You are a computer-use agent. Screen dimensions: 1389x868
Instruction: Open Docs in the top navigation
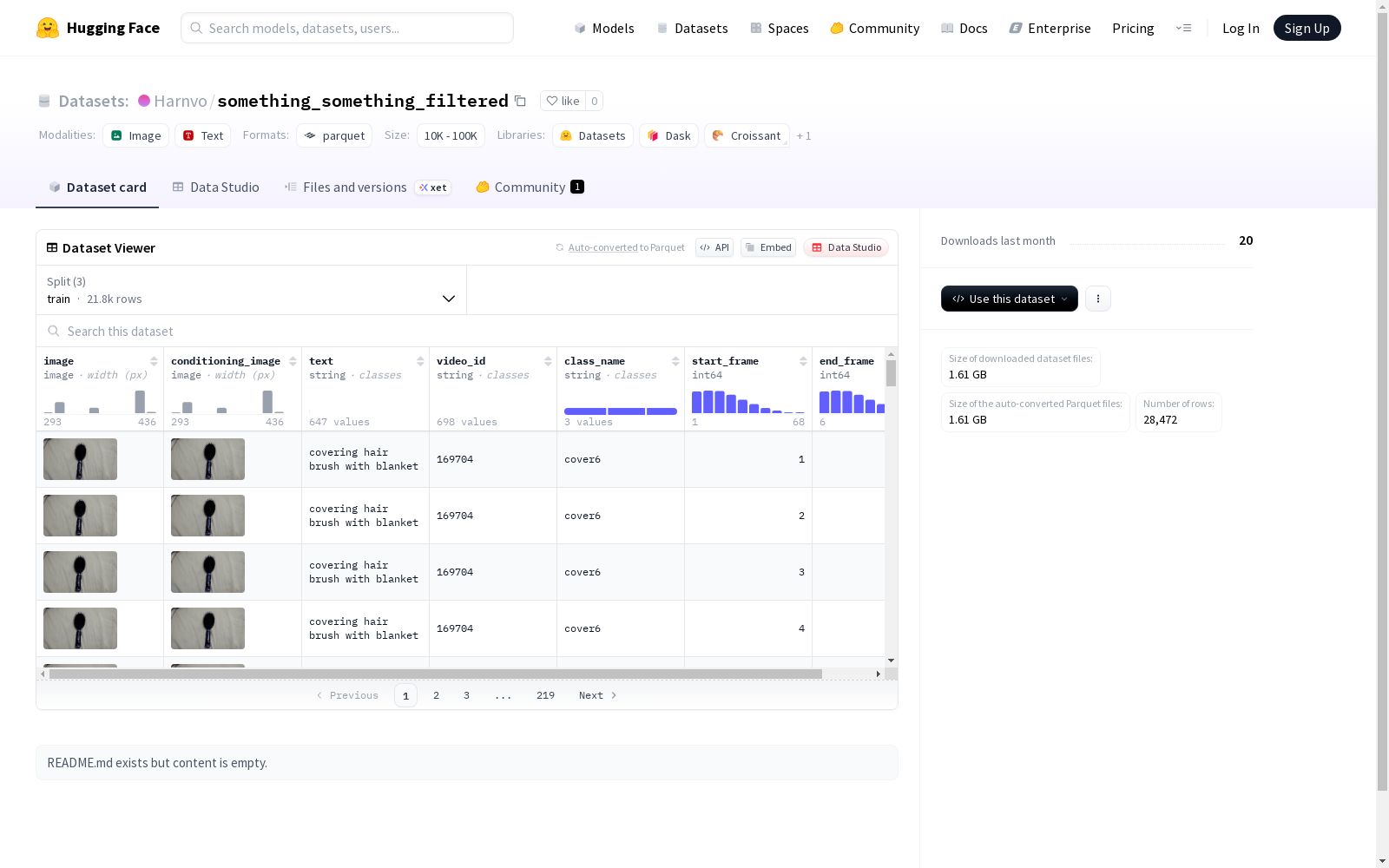pyautogui.click(x=964, y=28)
